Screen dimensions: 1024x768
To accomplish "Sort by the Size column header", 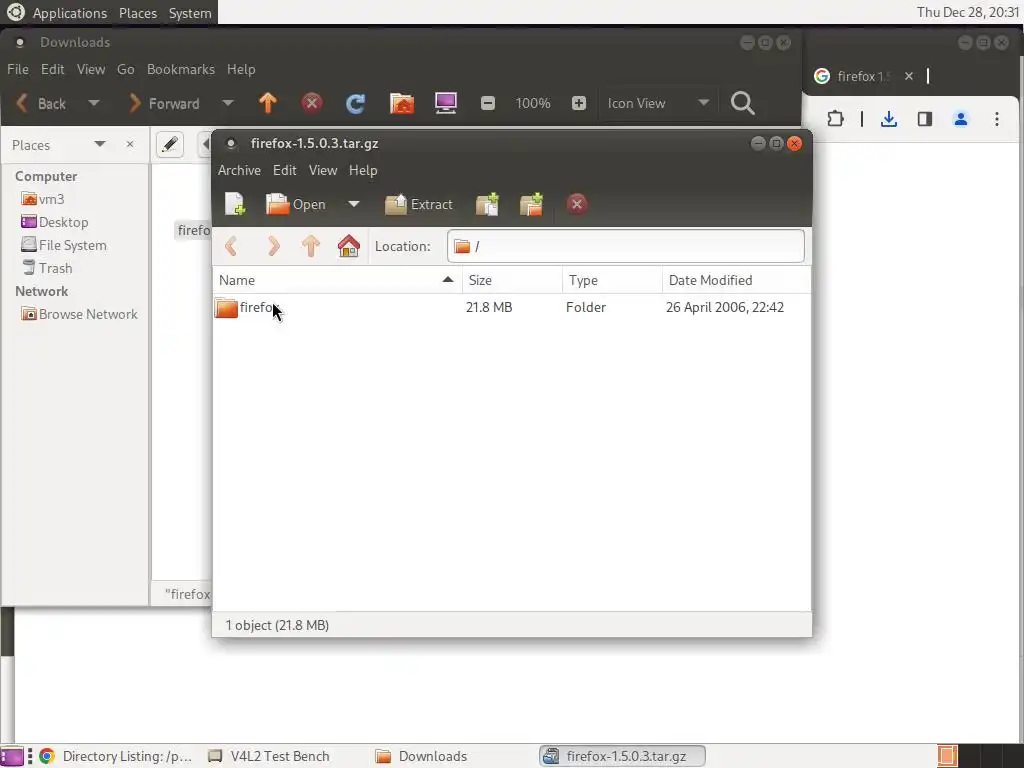I will 512,280.
